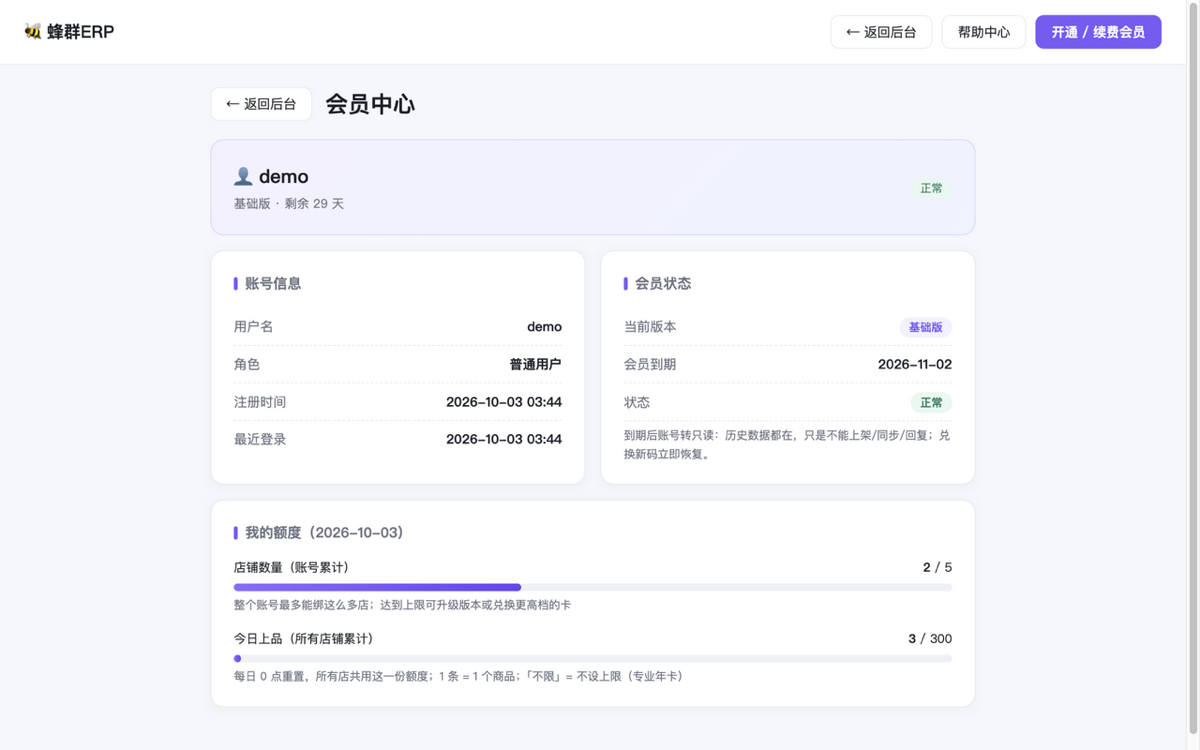Click the 会员状态 section heading
This screenshot has height=750, width=1200.
(663, 283)
